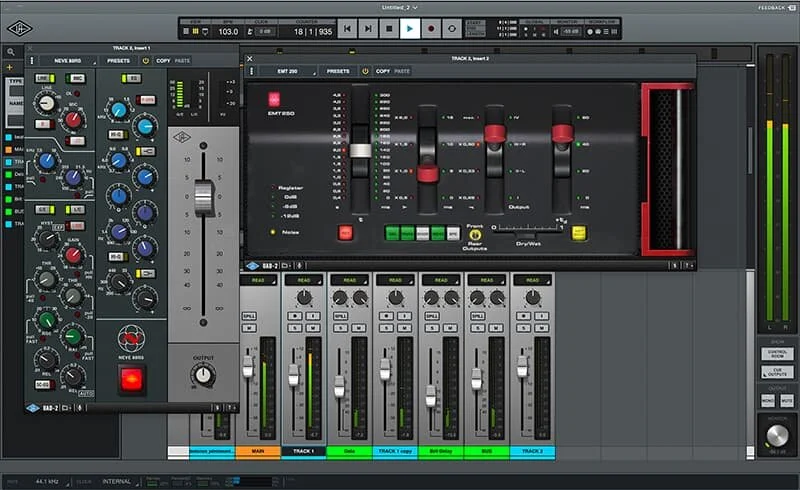Open the NEVE 88RS plugin selector dropdown
Screen dimensions: 800x490
click(68, 61)
